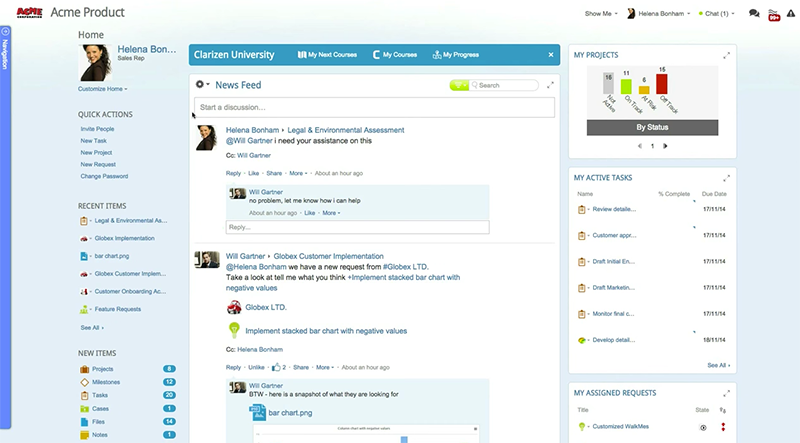Open Legal & Environmental Assessment link in post
Image resolution: width=800 pixels, height=443 pixels.
pyautogui.click(x=345, y=130)
